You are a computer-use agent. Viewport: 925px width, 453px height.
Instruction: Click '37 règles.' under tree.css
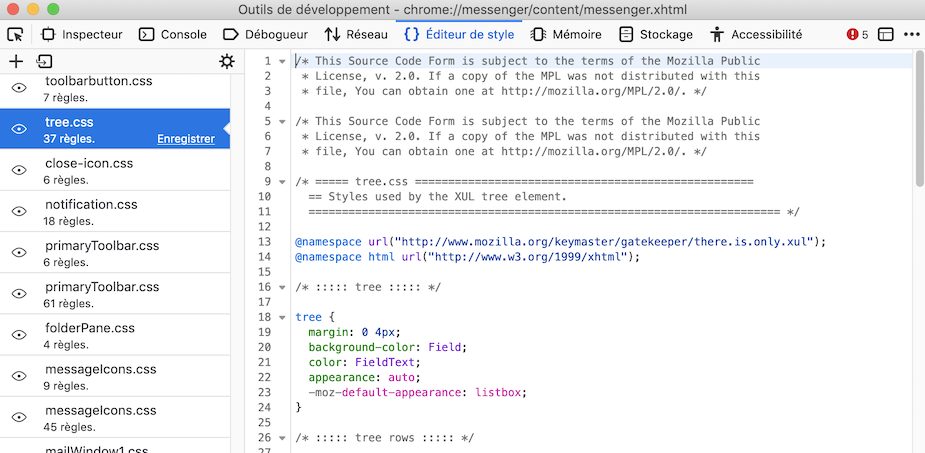click(70, 139)
